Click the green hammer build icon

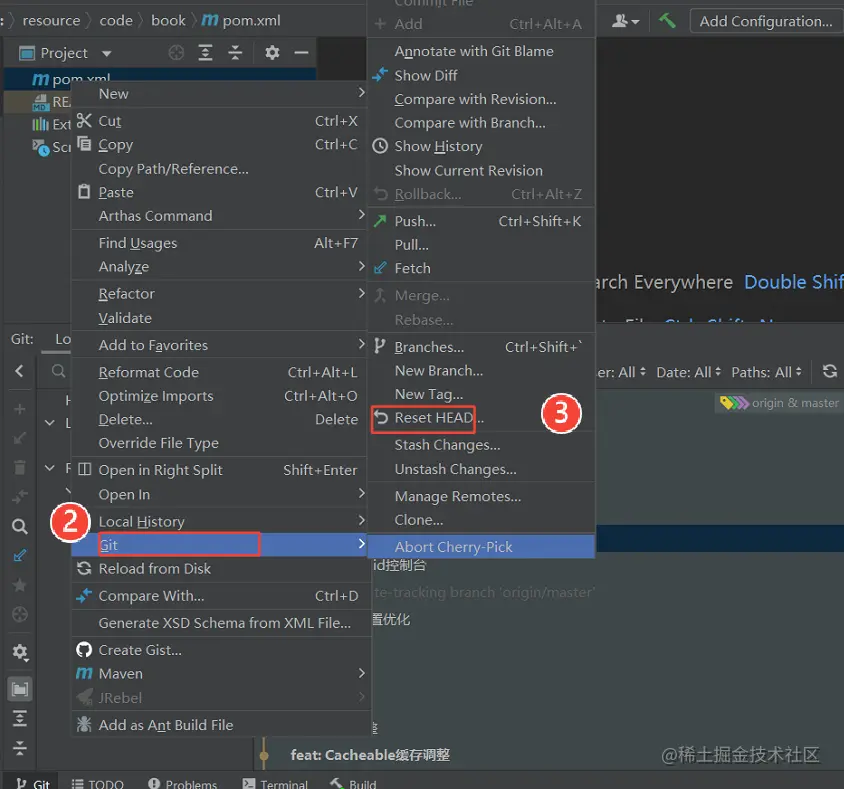(667, 21)
